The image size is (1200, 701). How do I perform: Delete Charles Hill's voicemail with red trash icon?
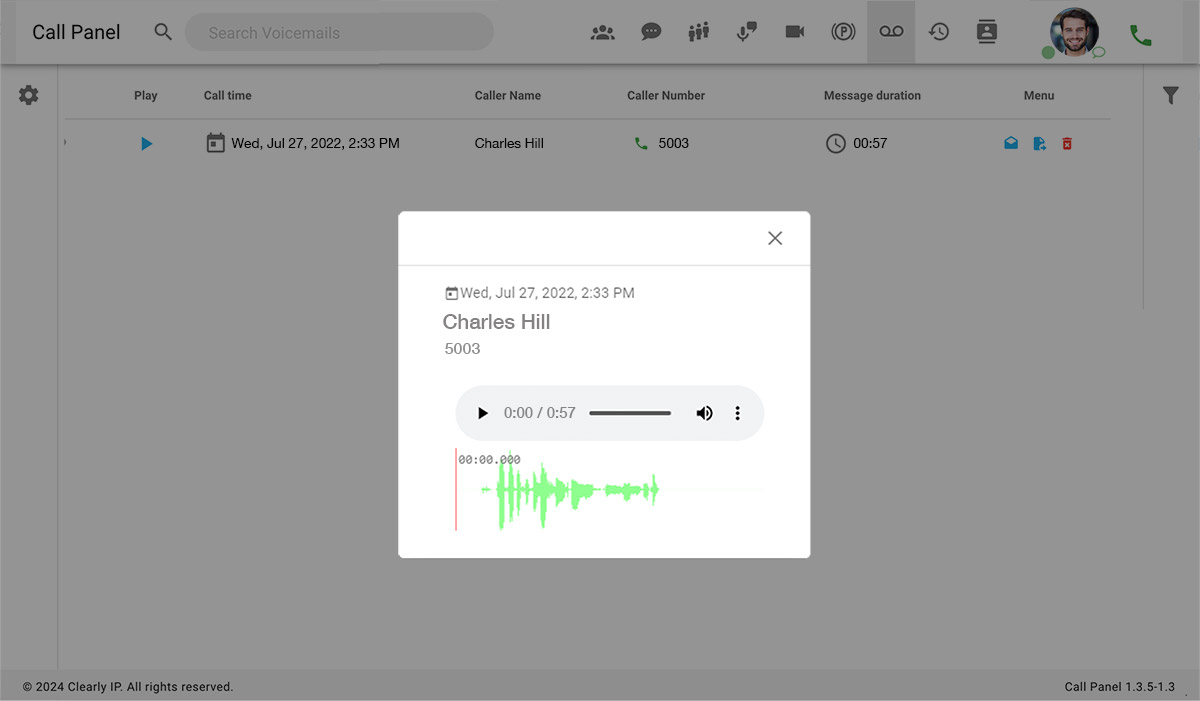1067,144
